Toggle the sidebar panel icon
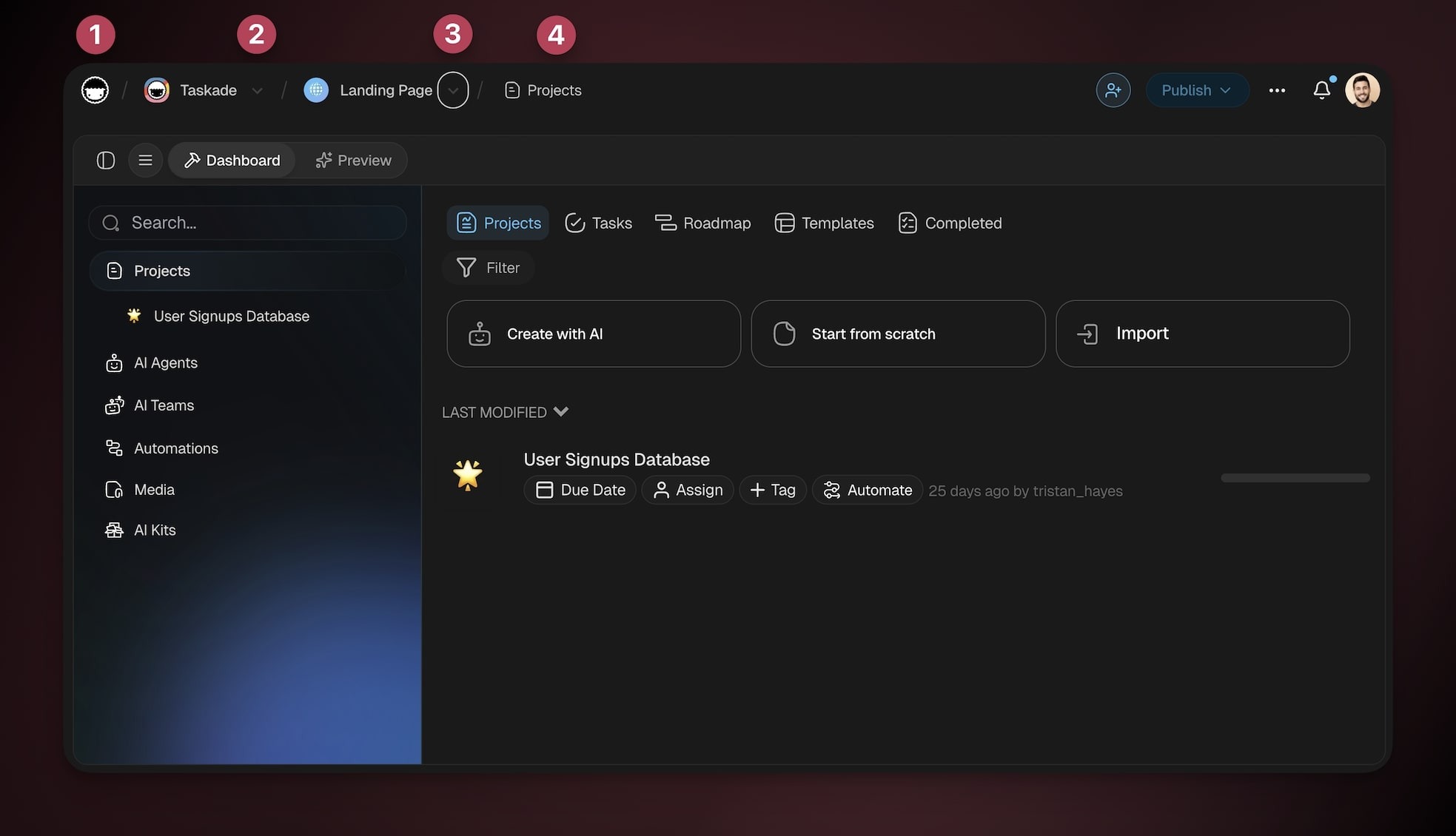 click(106, 161)
